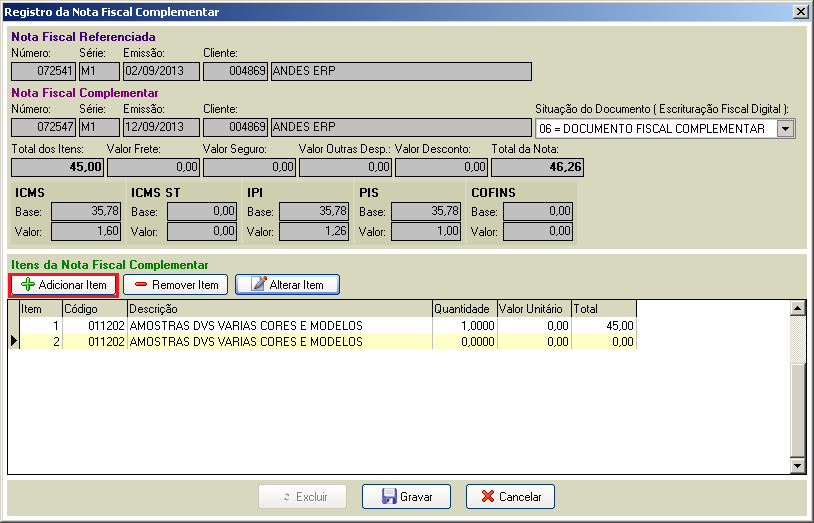Click the Quantidade column header
The image size is (814, 523).
click(465, 309)
